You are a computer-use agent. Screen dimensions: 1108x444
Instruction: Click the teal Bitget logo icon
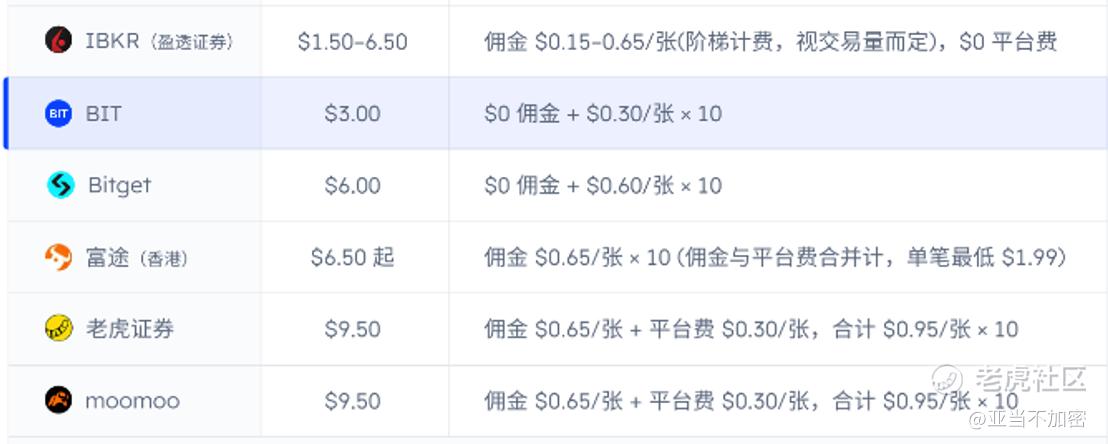click(x=61, y=185)
